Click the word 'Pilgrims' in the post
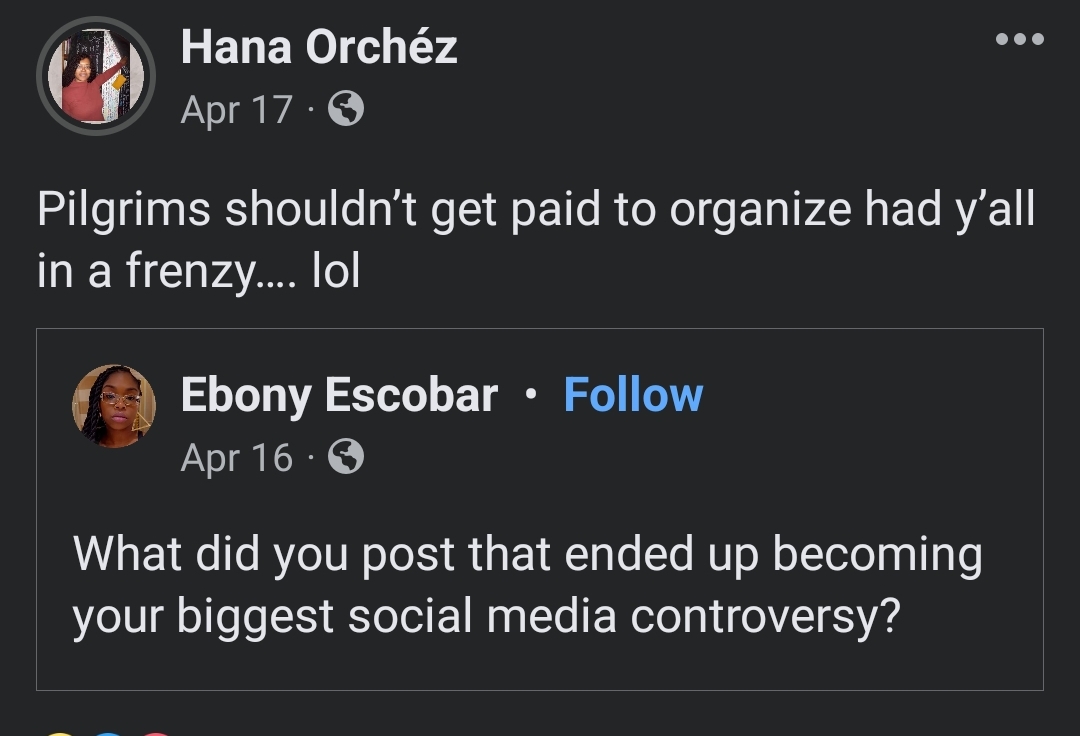 pyautogui.click(x=123, y=211)
